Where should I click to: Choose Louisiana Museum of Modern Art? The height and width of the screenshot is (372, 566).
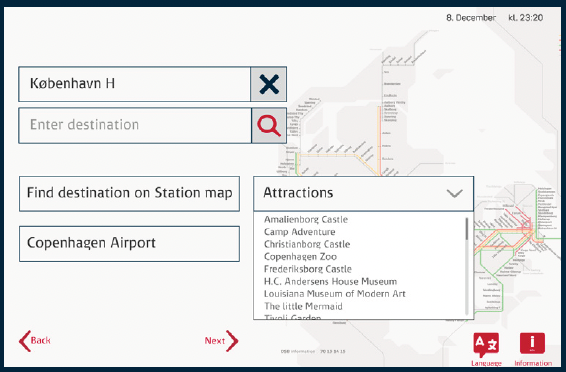[335, 294]
